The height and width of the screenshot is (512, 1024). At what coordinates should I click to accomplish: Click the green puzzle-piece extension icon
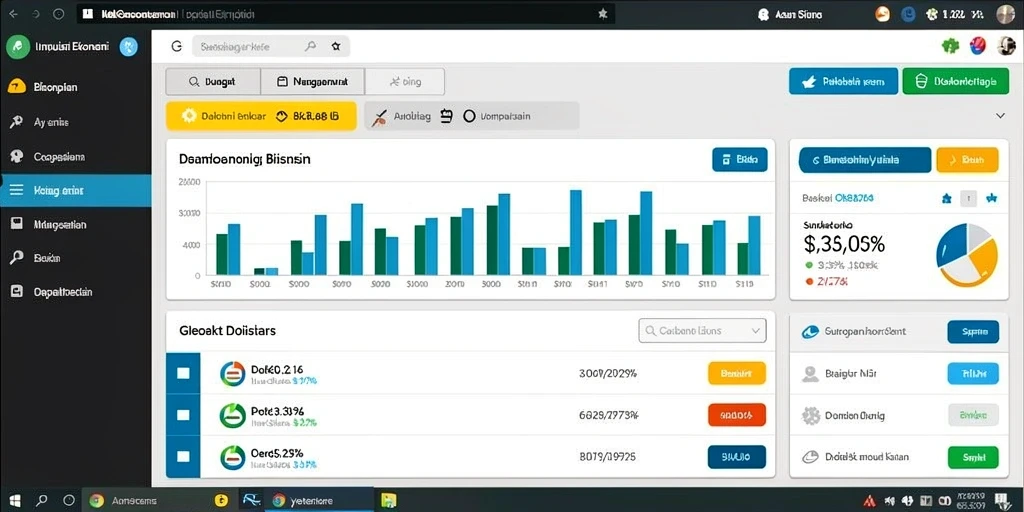pos(950,46)
